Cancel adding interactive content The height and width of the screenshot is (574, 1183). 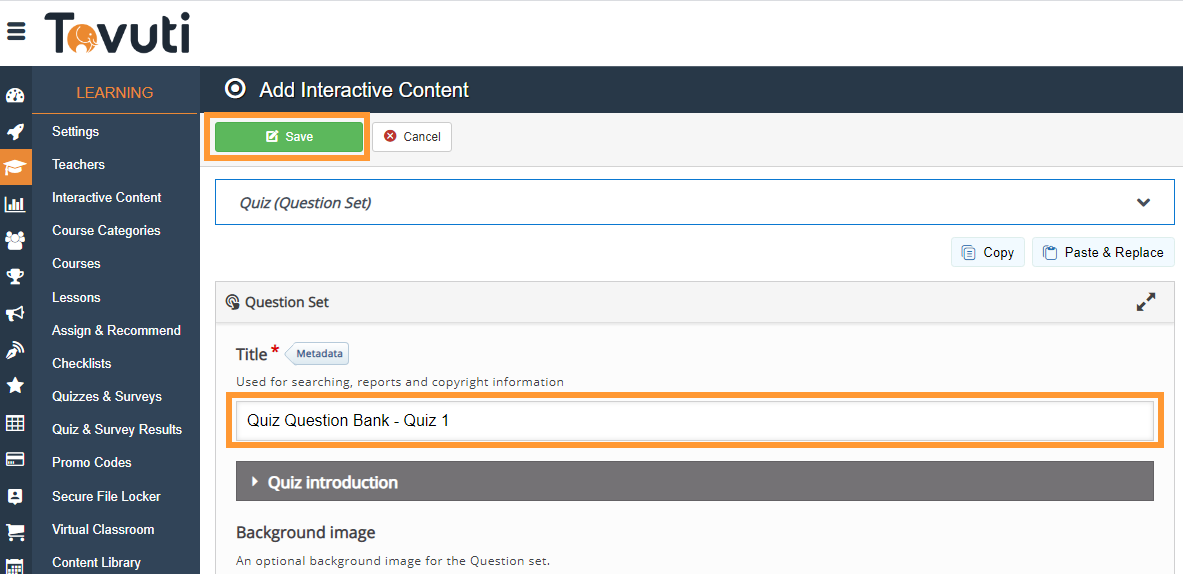pos(412,137)
